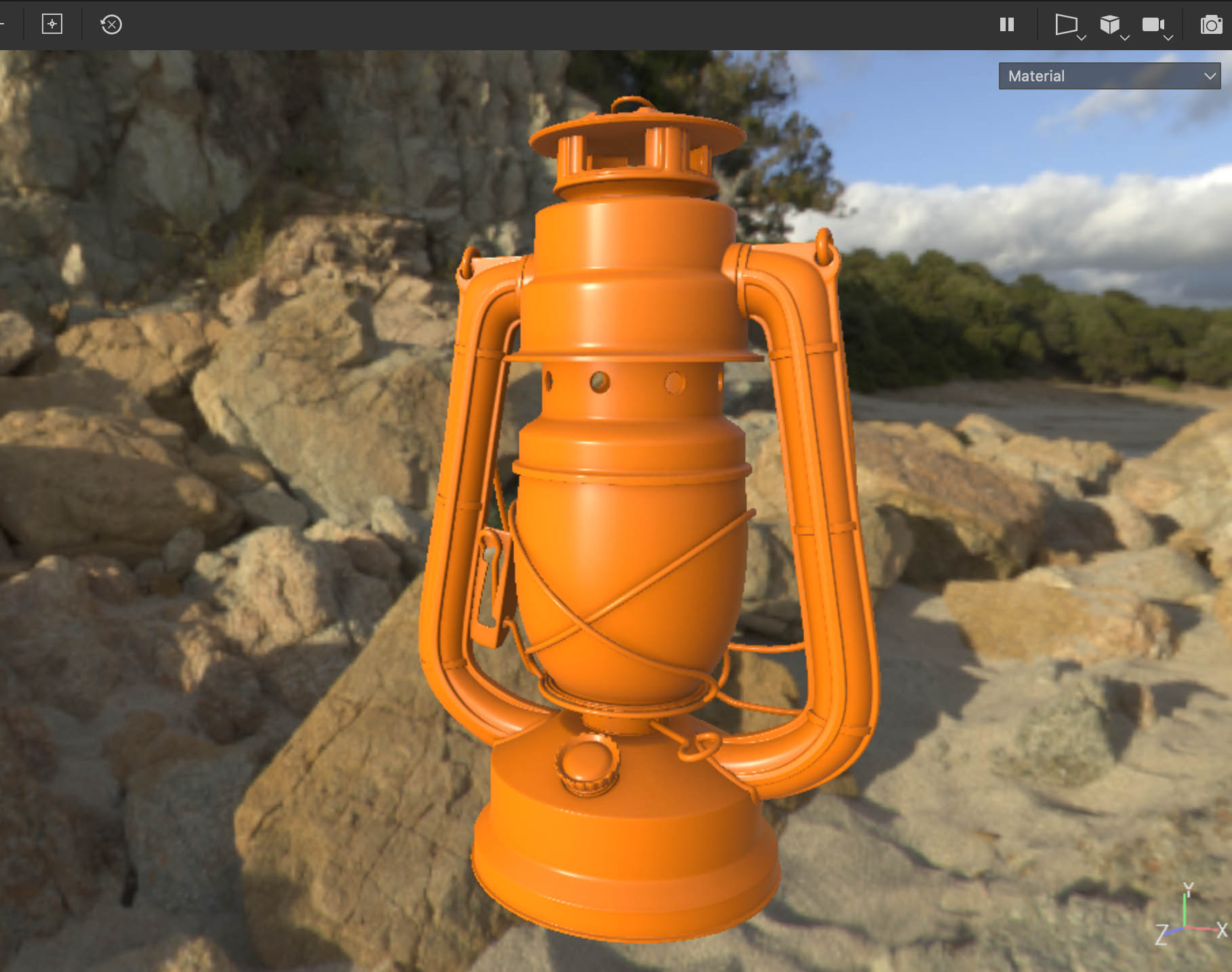Click the X axis label on the gizmo

click(x=1222, y=930)
